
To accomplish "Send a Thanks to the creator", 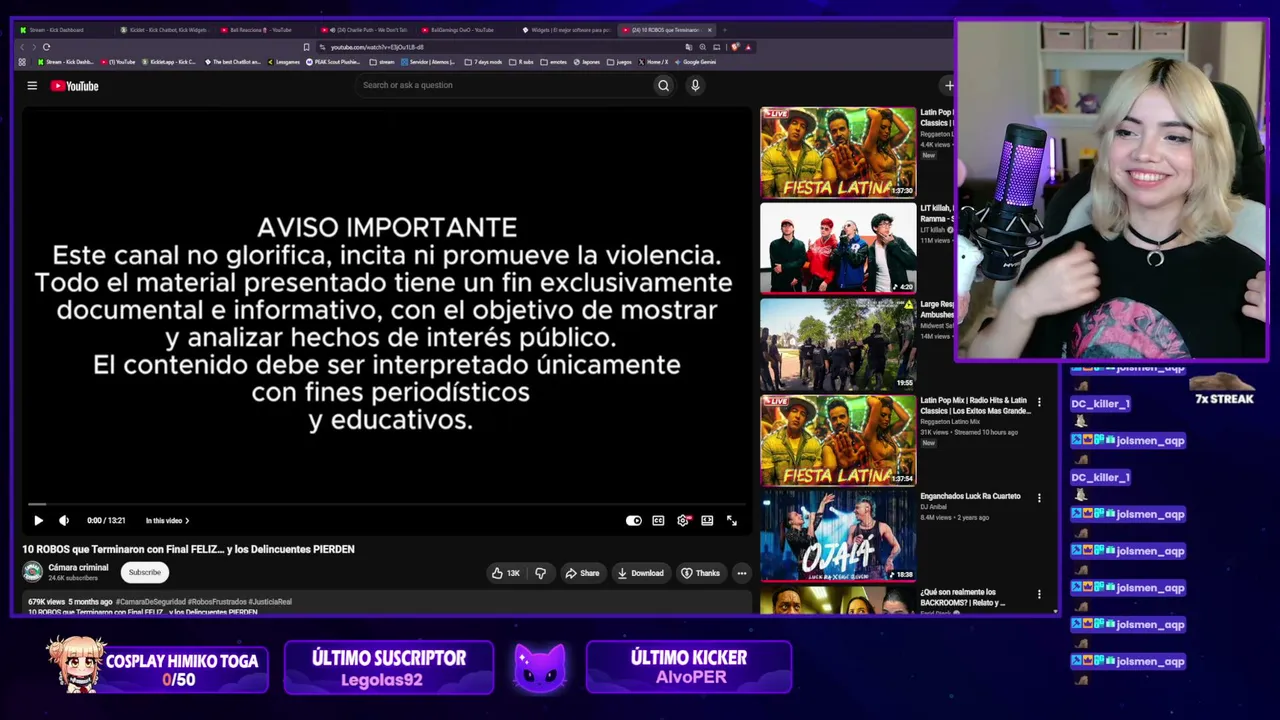I will tap(700, 573).
